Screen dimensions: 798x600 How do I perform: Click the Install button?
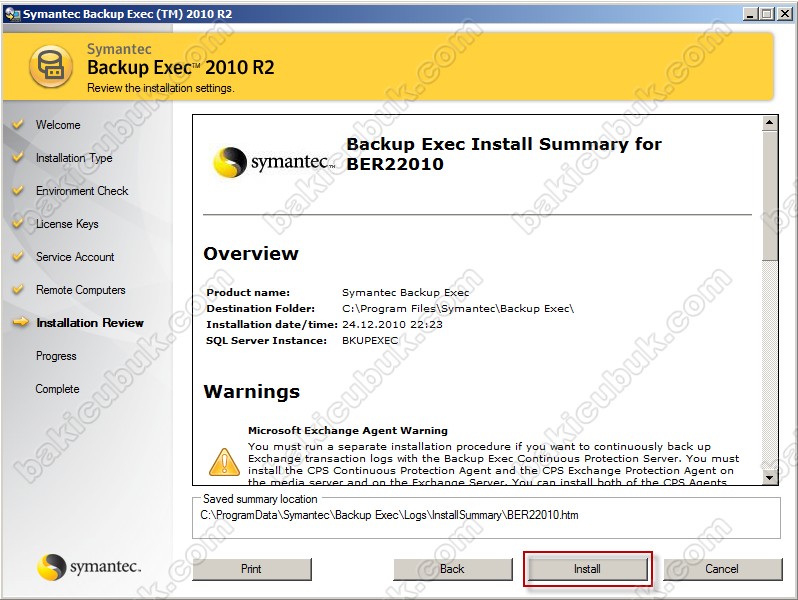(x=587, y=568)
